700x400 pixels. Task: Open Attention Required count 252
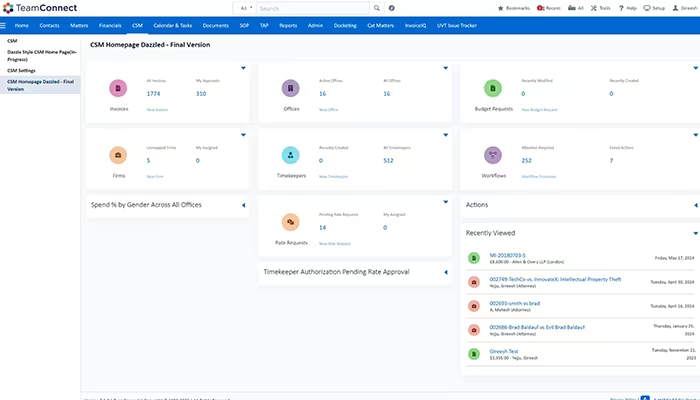[x=527, y=161]
